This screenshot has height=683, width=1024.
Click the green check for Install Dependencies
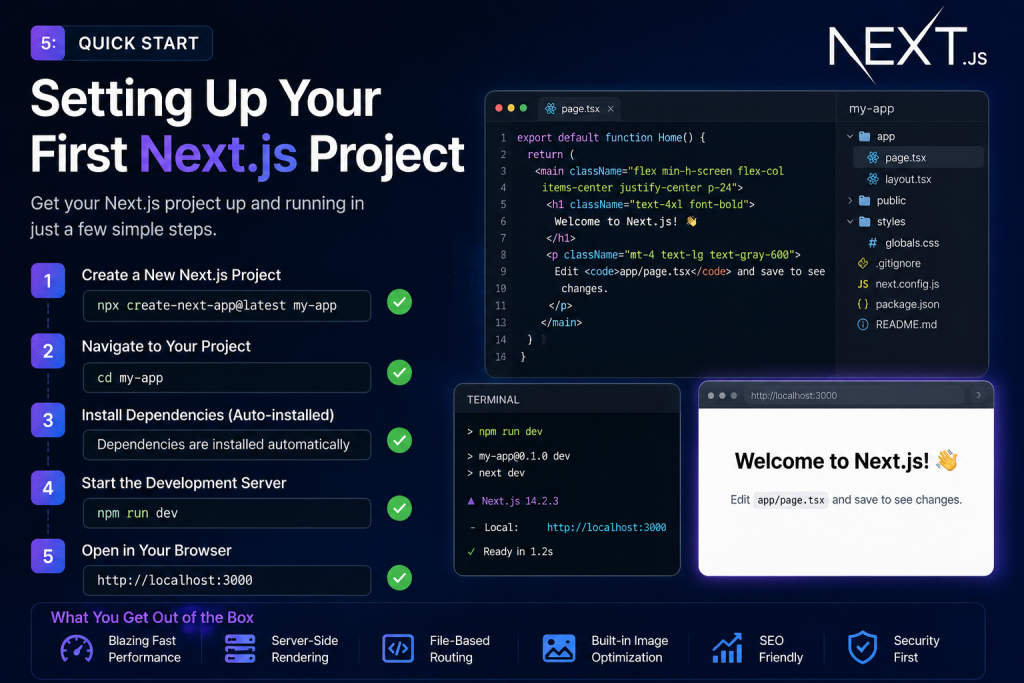(x=399, y=440)
